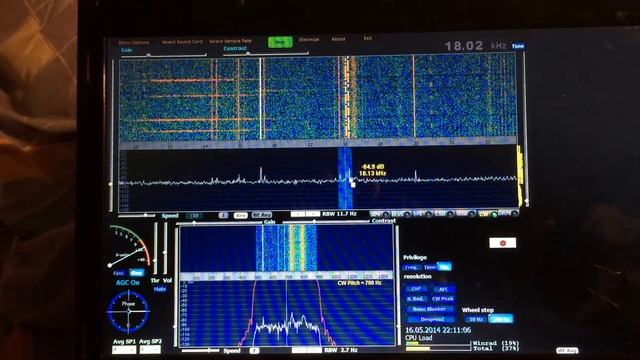Toggle the ZAP button

[x=416, y=289]
